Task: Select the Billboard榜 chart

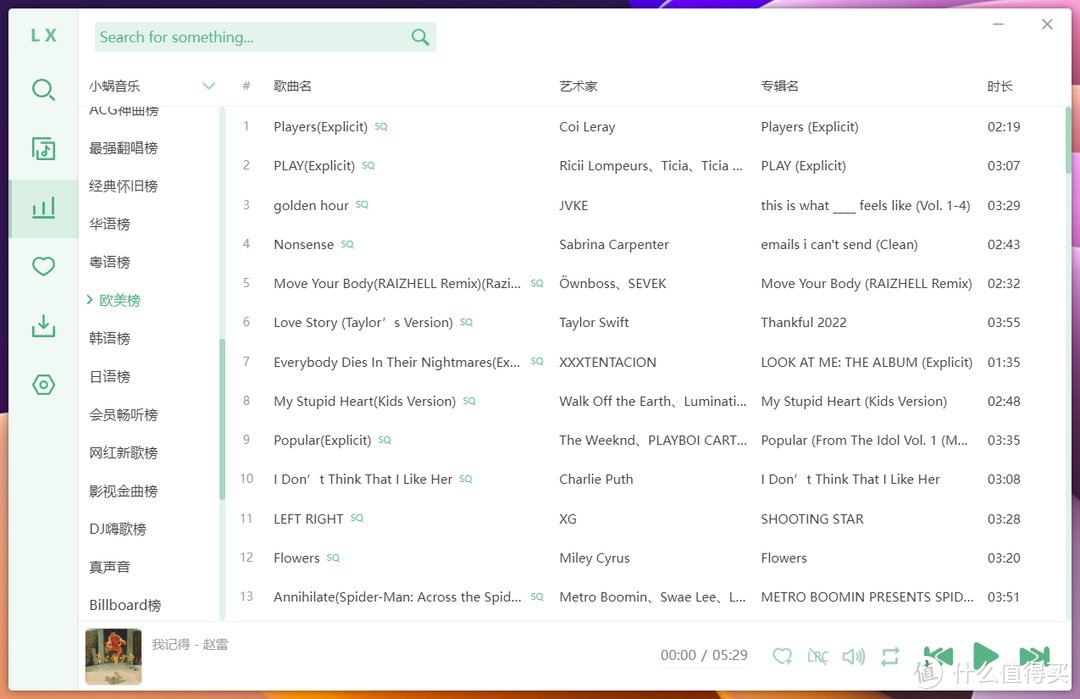Action: (x=125, y=605)
